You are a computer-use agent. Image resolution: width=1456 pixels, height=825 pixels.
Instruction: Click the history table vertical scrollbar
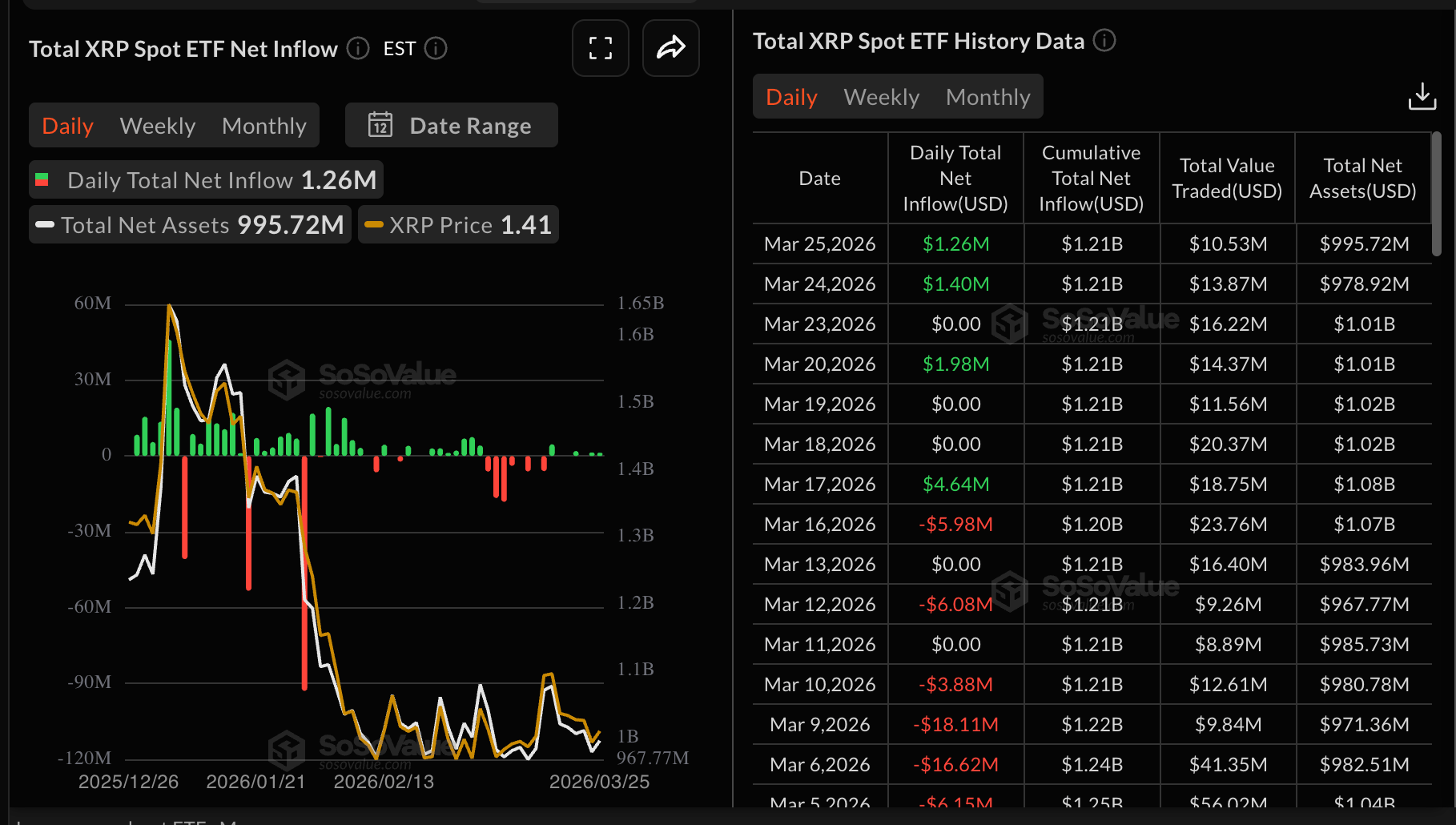(1436, 195)
